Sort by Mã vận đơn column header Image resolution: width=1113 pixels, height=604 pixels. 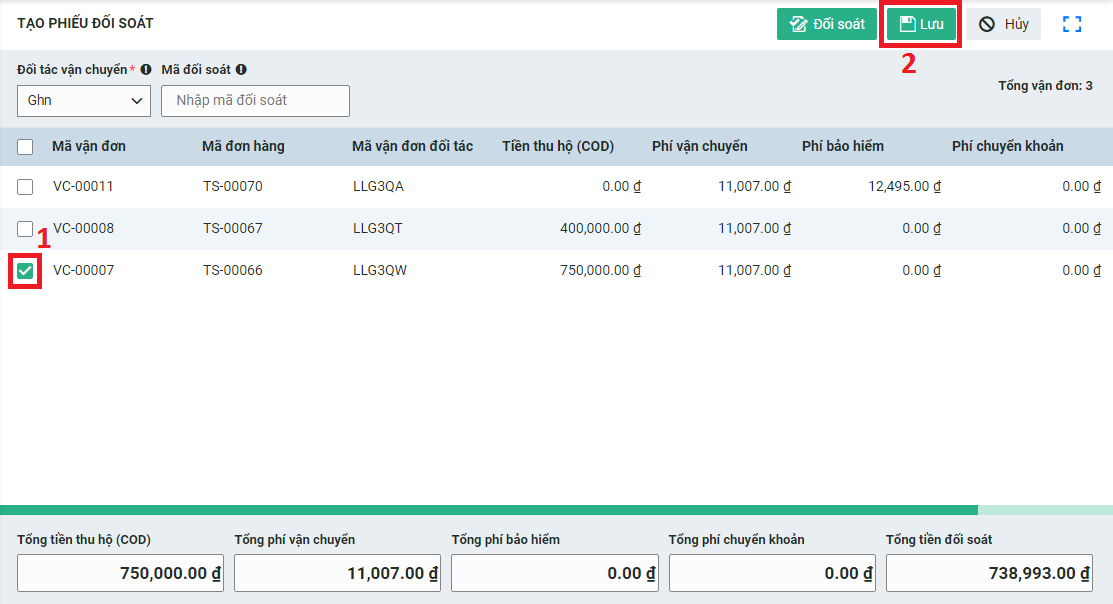pos(89,146)
